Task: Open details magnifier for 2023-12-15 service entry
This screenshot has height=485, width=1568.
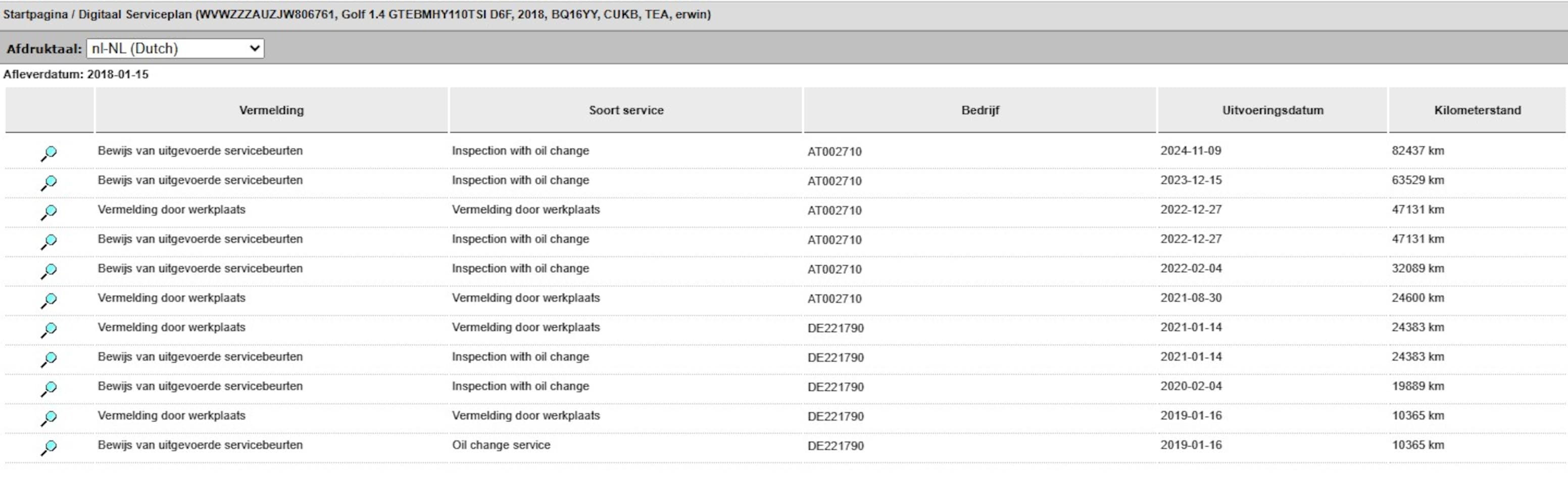Action: pyautogui.click(x=48, y=182)
